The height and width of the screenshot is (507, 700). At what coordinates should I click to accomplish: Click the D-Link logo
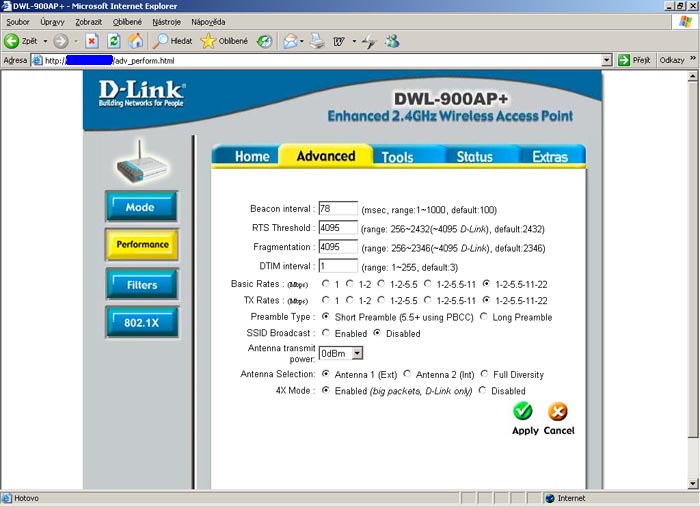(142, 93)
